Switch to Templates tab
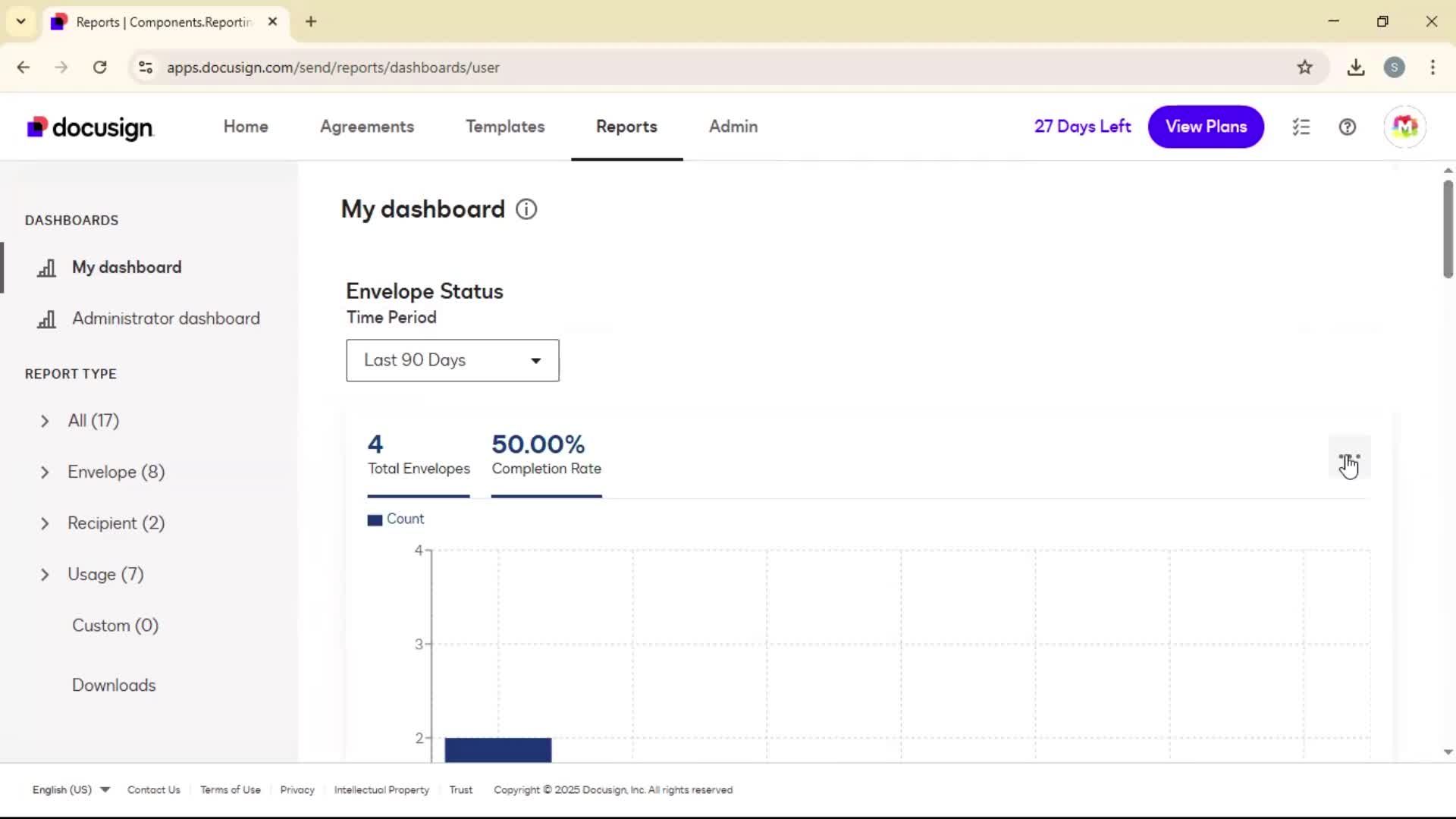Screen dimensions: 1456x819 coord(505,127)
